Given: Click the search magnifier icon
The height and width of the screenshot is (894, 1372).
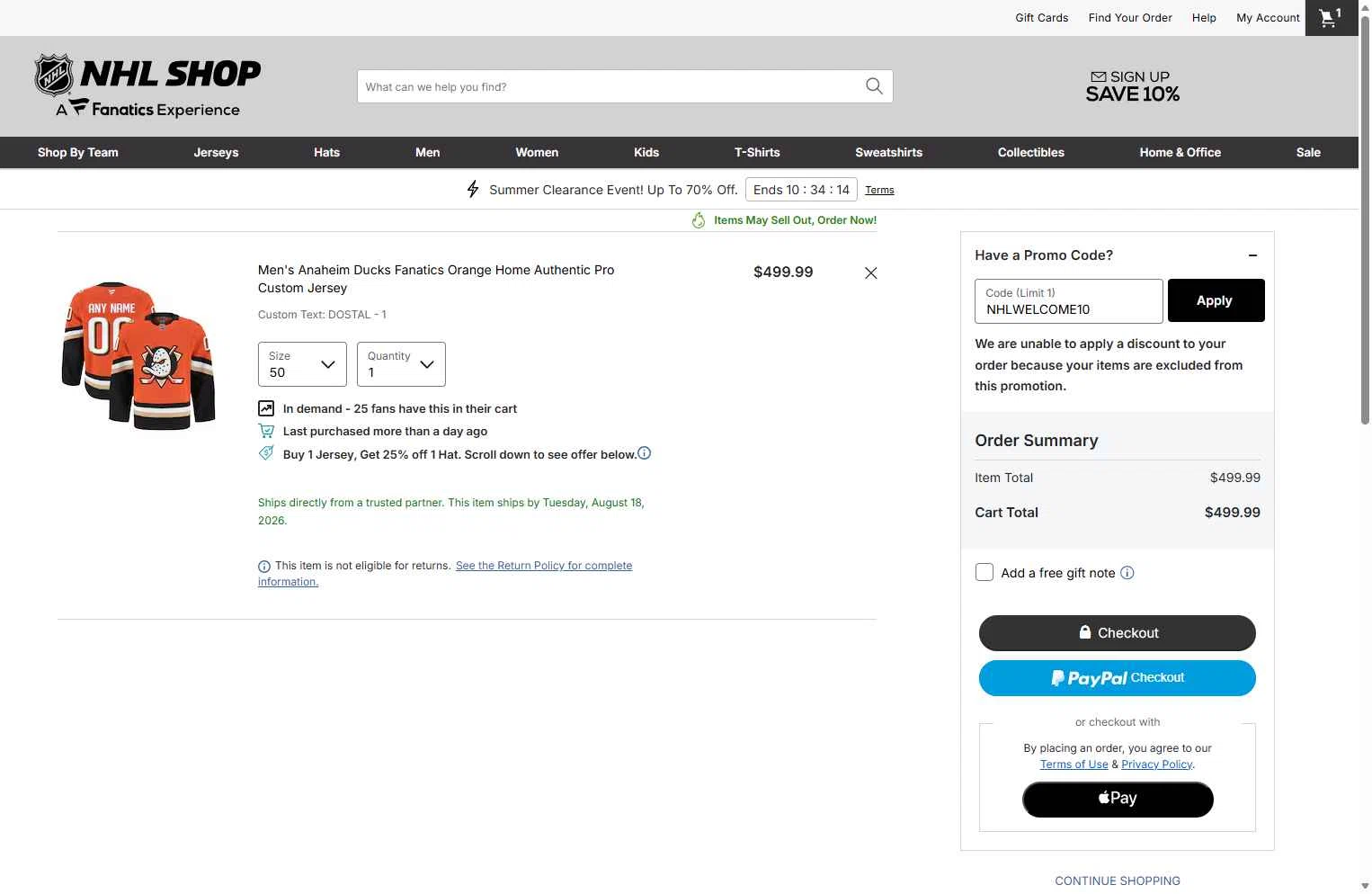Looking at the screenshot, I should (x=874, y=86).
